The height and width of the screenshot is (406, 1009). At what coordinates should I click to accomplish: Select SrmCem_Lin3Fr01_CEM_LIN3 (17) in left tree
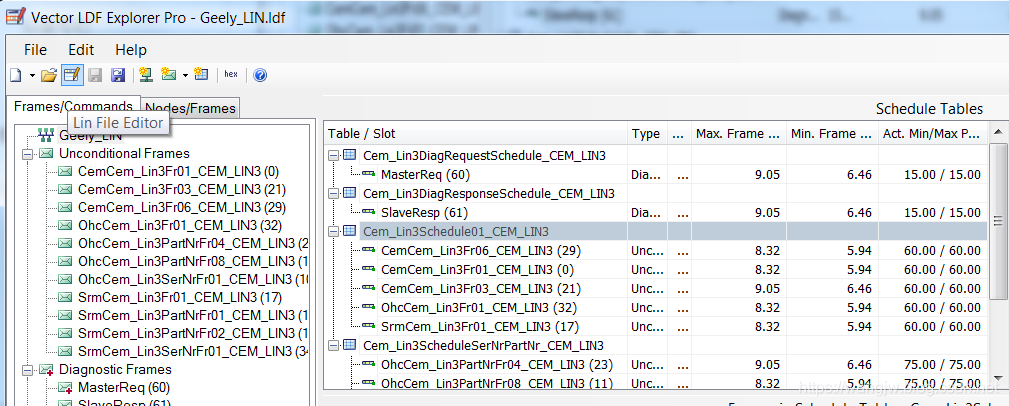pyautogui.click(x=180, y=298)
